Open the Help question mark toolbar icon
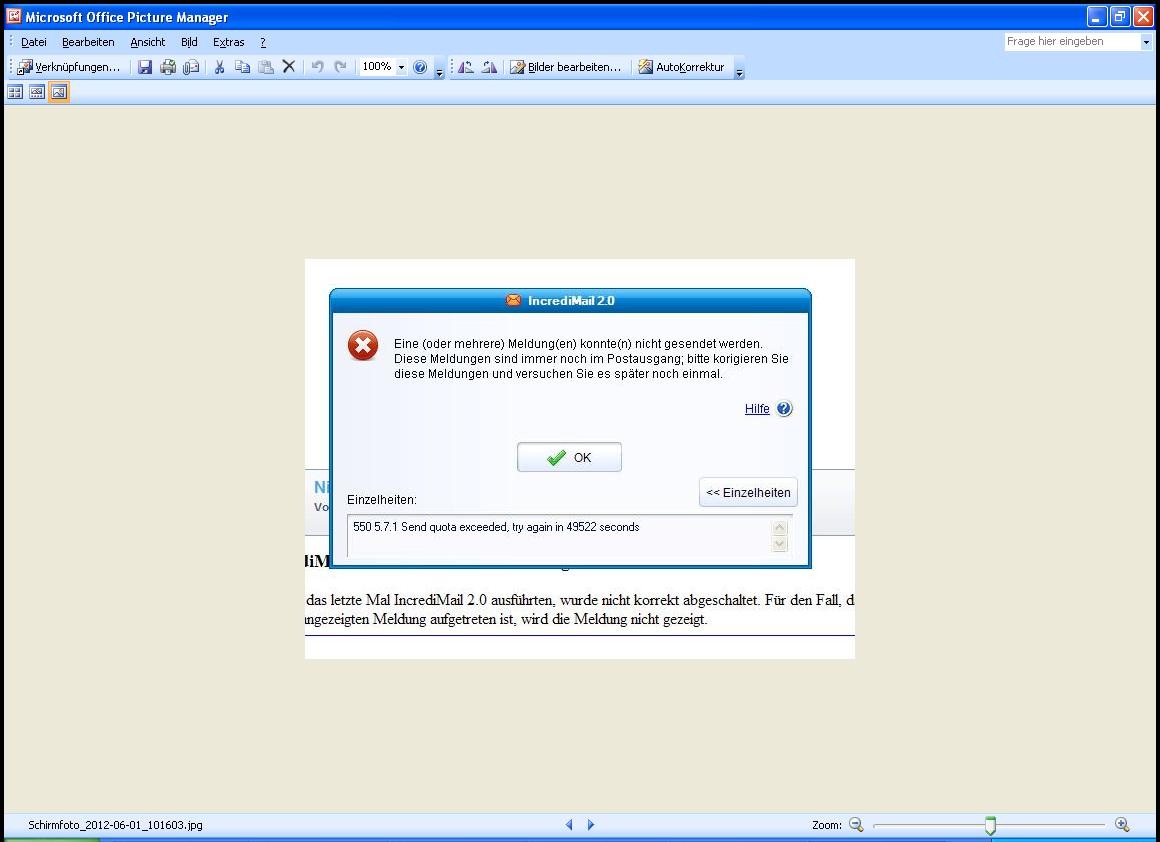The width and height of the screenshot is (1160, 842). (x=420, y=67)
